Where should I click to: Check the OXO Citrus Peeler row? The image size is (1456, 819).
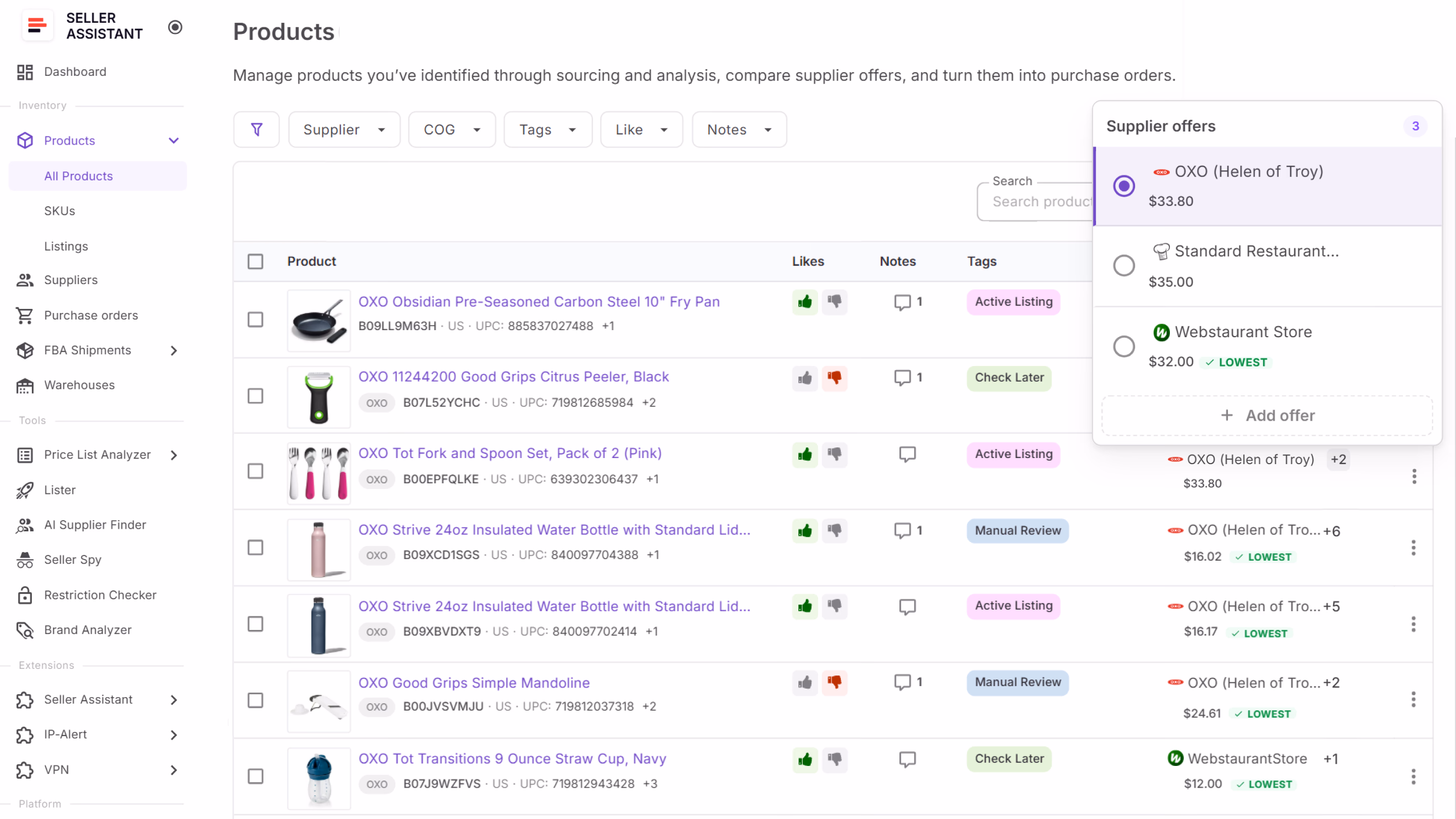(255, 396)
